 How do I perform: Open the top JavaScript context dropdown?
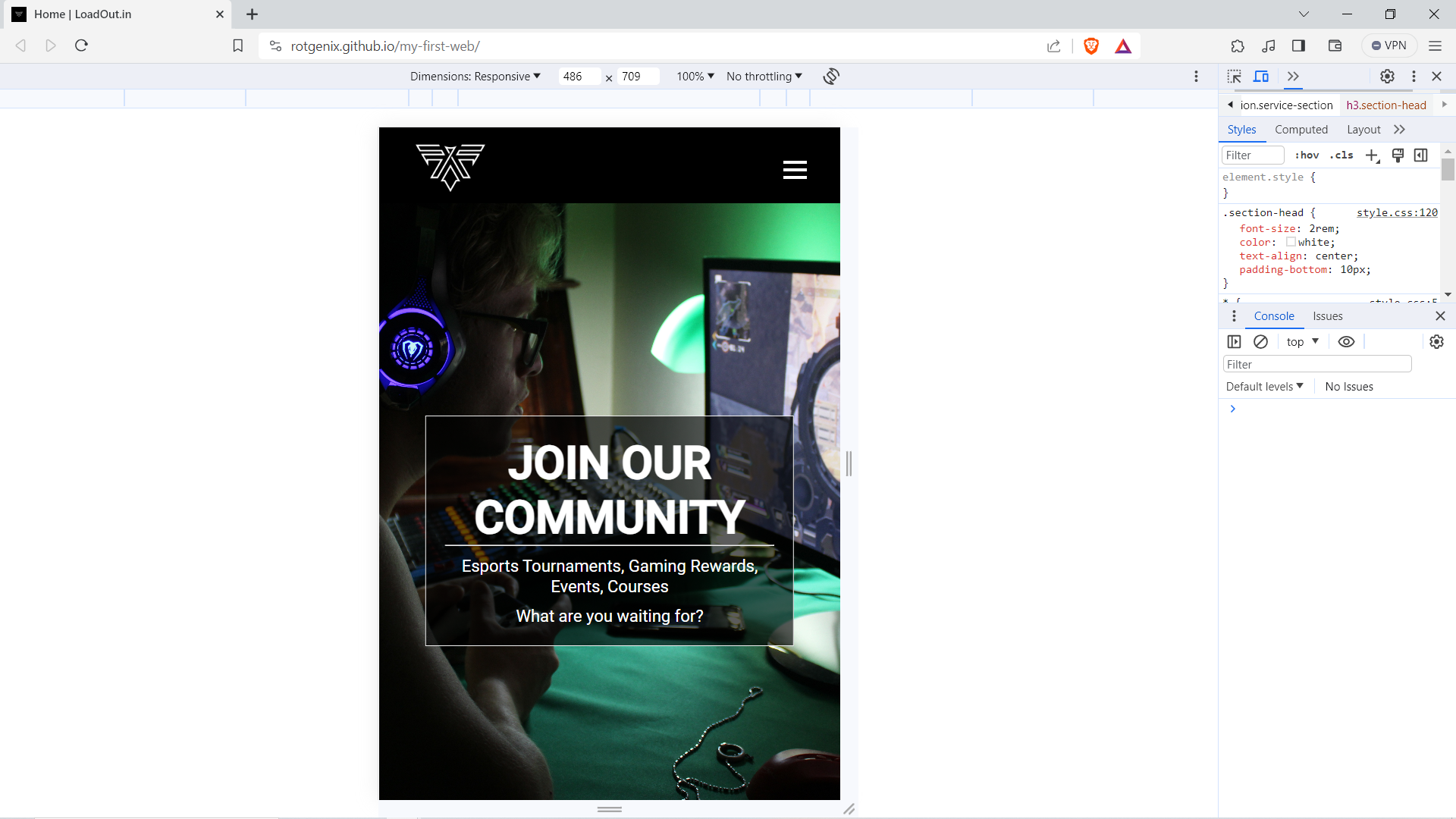1303,342
